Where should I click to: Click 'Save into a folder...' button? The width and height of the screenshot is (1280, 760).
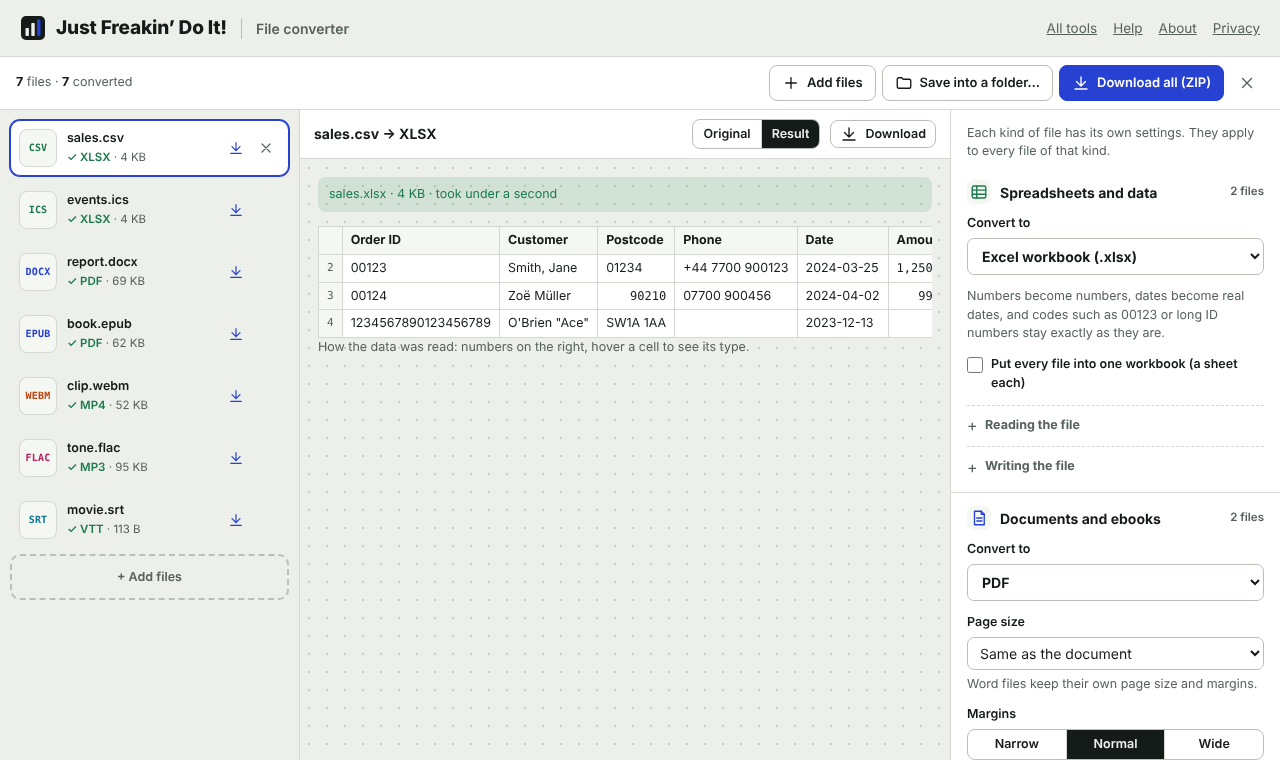967,83
